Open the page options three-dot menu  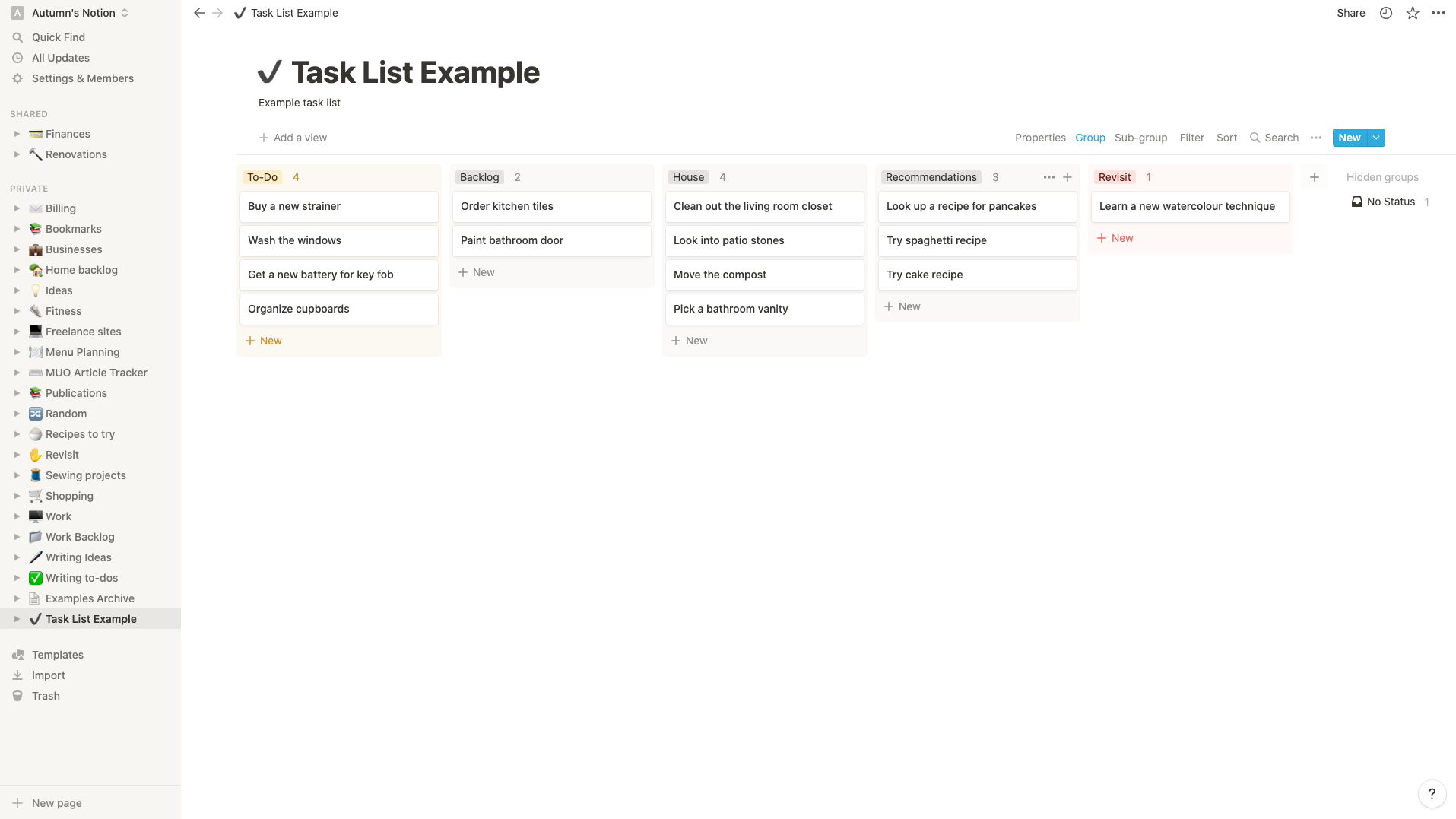pos(1439,13)
